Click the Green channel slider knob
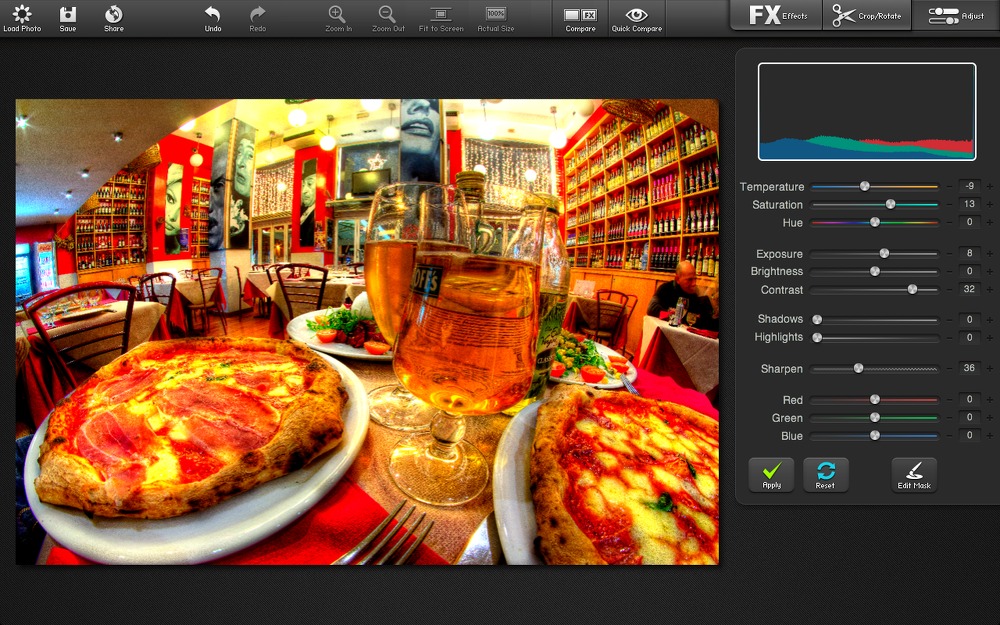The height and width of the screenshot is (625, 1000). (x=875, y=417)
